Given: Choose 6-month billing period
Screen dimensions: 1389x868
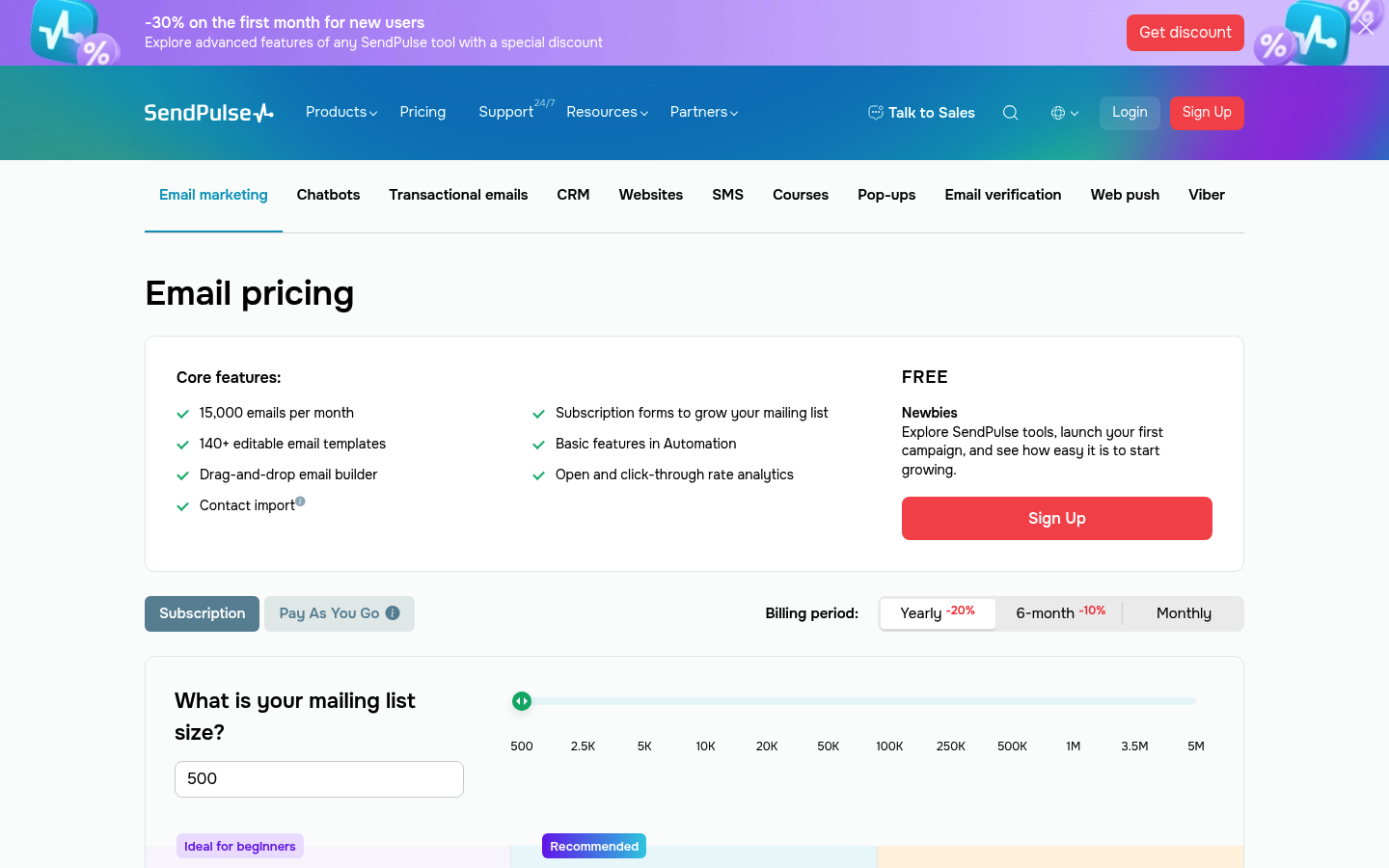Looking at the screenshot, I should pos(1060,613).
